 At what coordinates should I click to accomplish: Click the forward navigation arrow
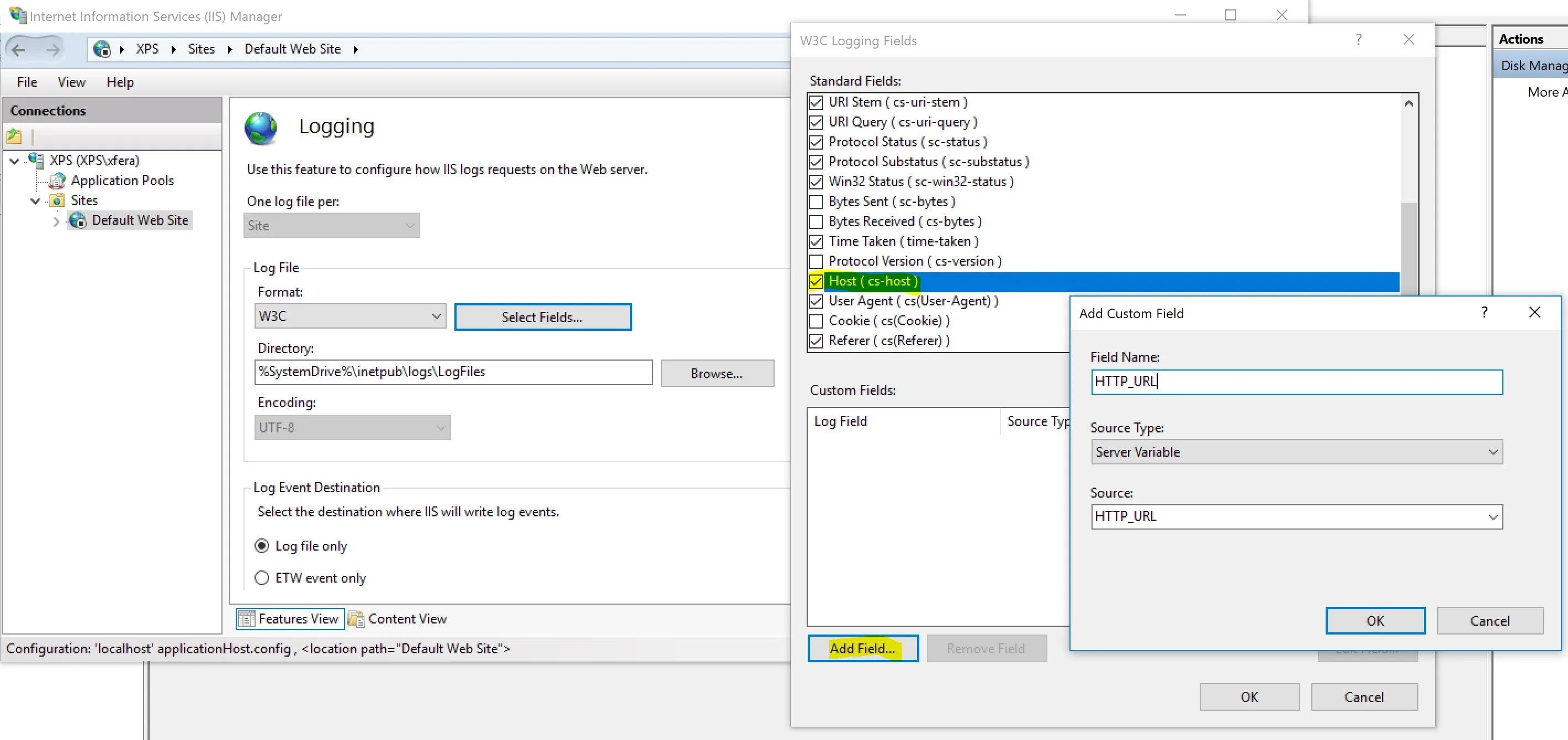54,49
